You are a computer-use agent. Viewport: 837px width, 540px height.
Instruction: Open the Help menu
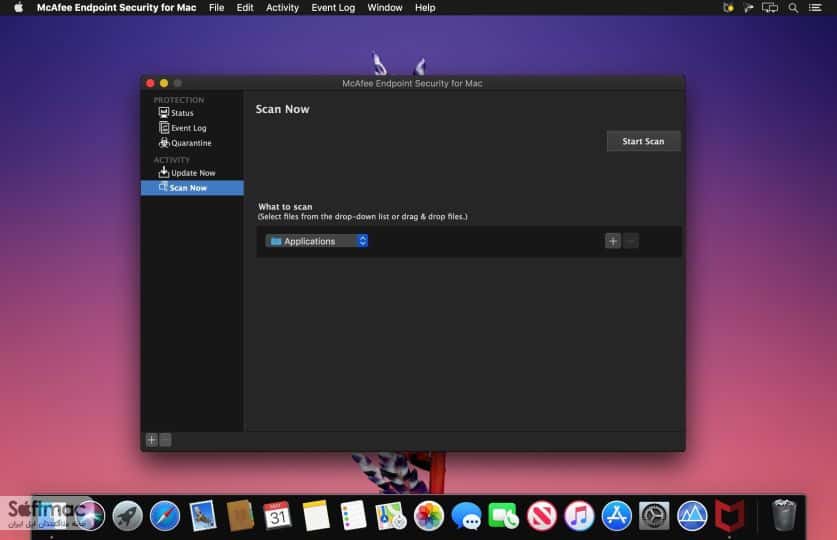(425, 7)
